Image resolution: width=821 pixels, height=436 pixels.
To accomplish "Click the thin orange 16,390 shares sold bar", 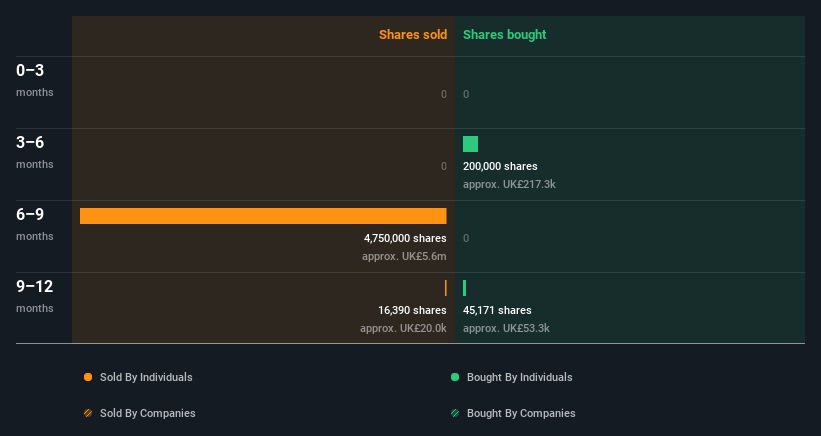I will [x=446, y=288].
